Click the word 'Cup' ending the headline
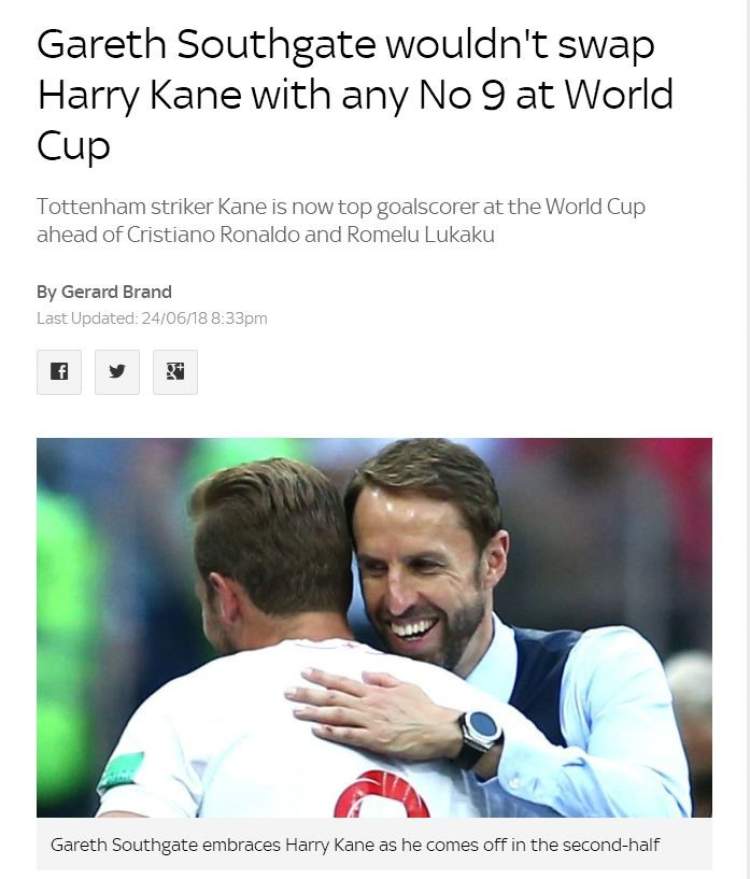The width and height of the screenshot is (750, 879). [73, 146]
